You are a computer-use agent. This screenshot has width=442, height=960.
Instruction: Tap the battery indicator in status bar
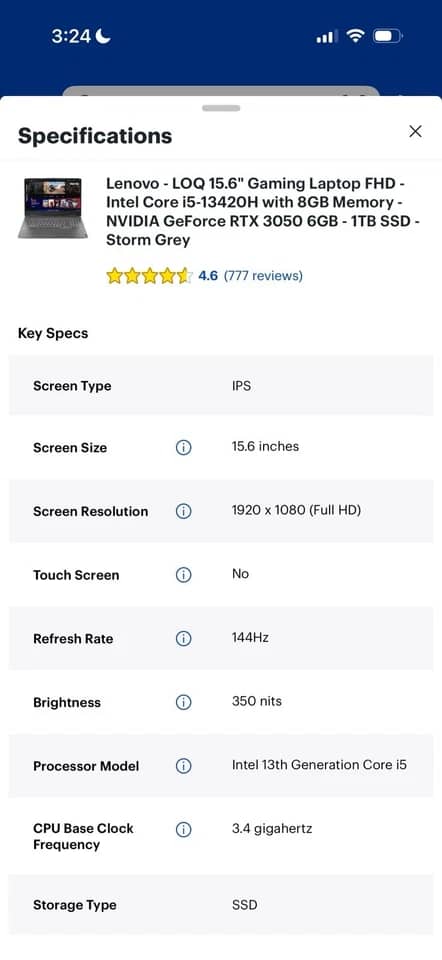(x=388, y=36)
